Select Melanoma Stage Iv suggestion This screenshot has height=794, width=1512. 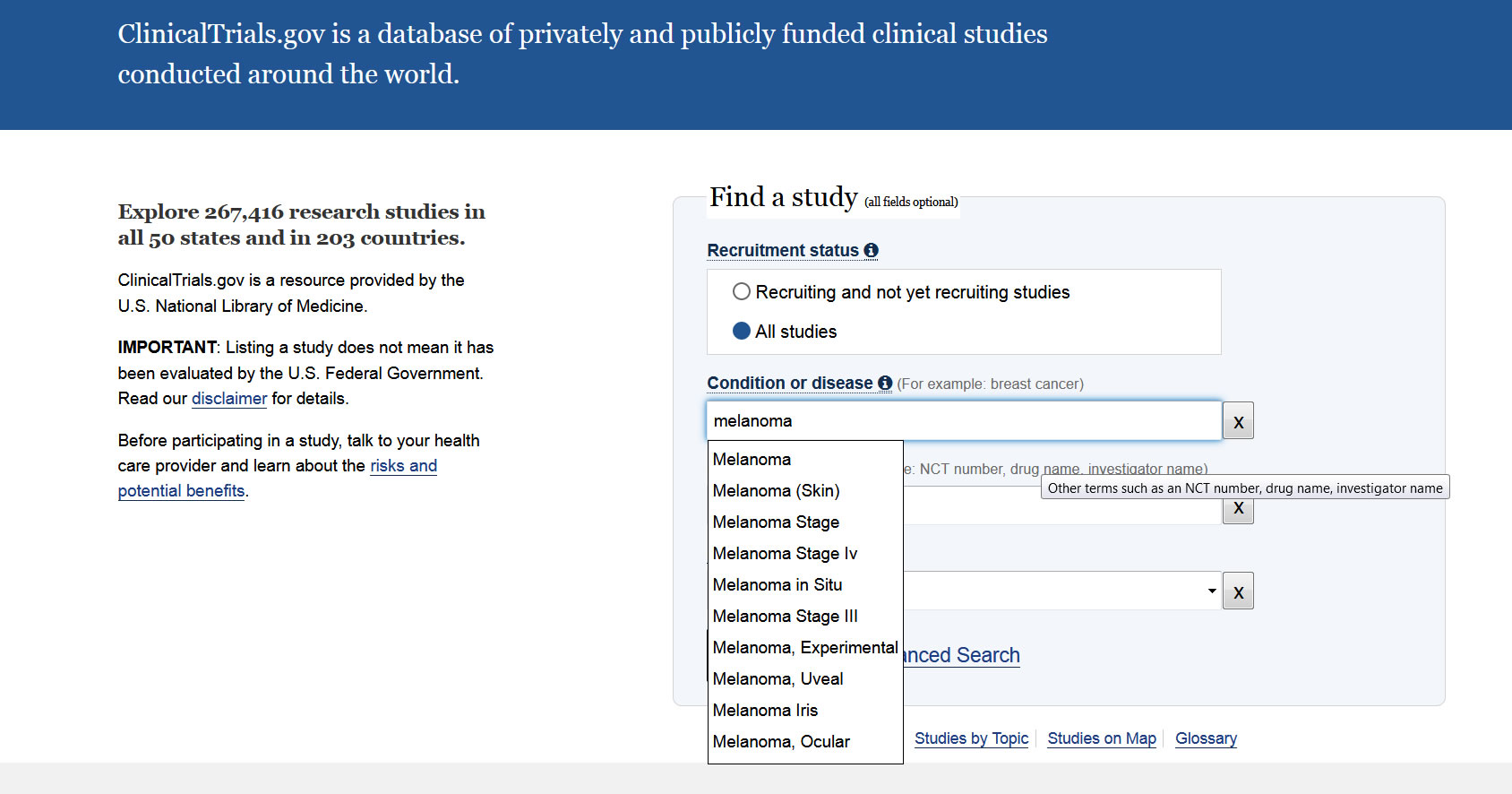pos(805,554)
